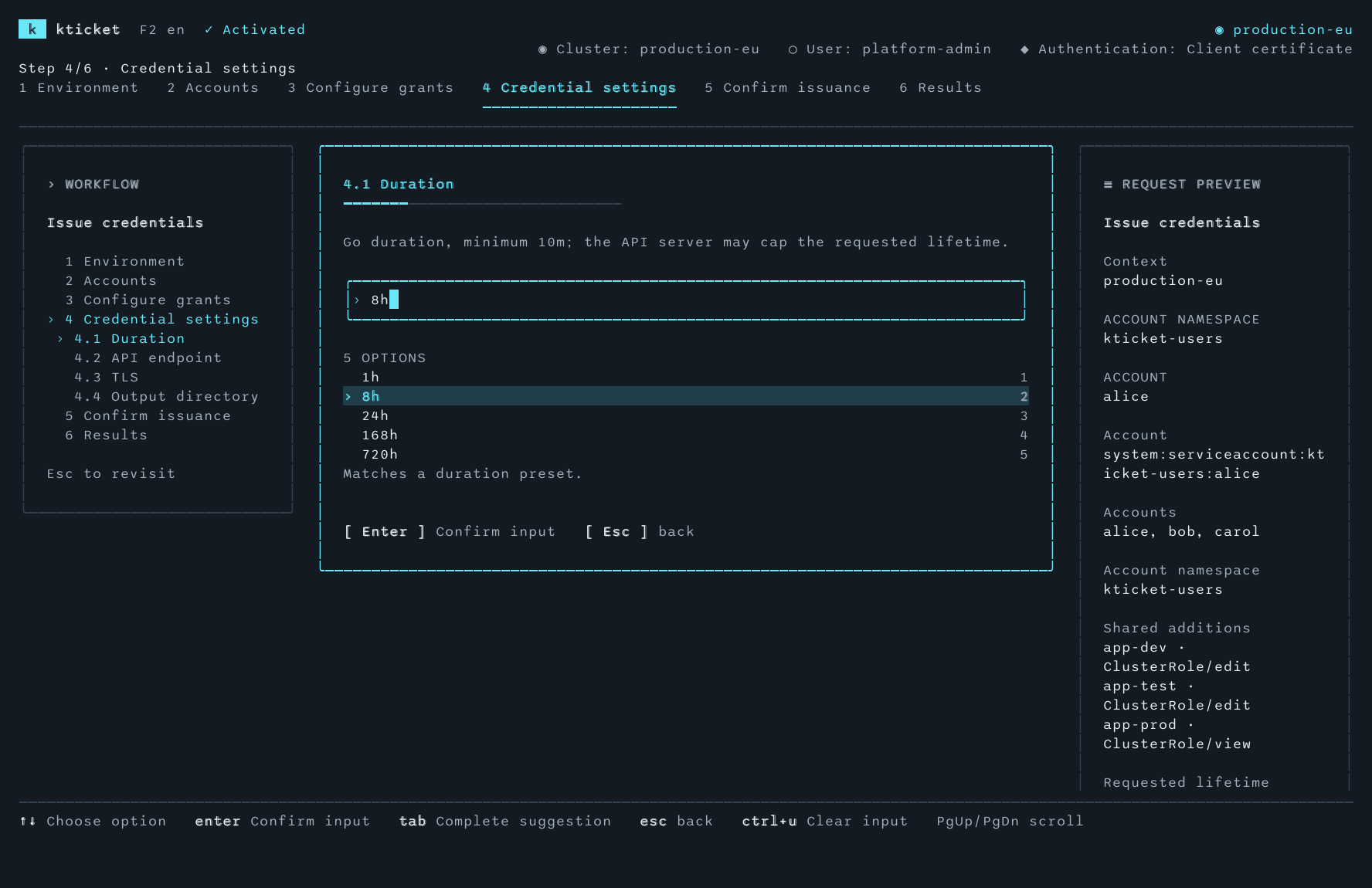Open the 6 Results step tab
The height and width of the screenshot is (888, 1372).
pyautogui.click(x=941, y=87)
